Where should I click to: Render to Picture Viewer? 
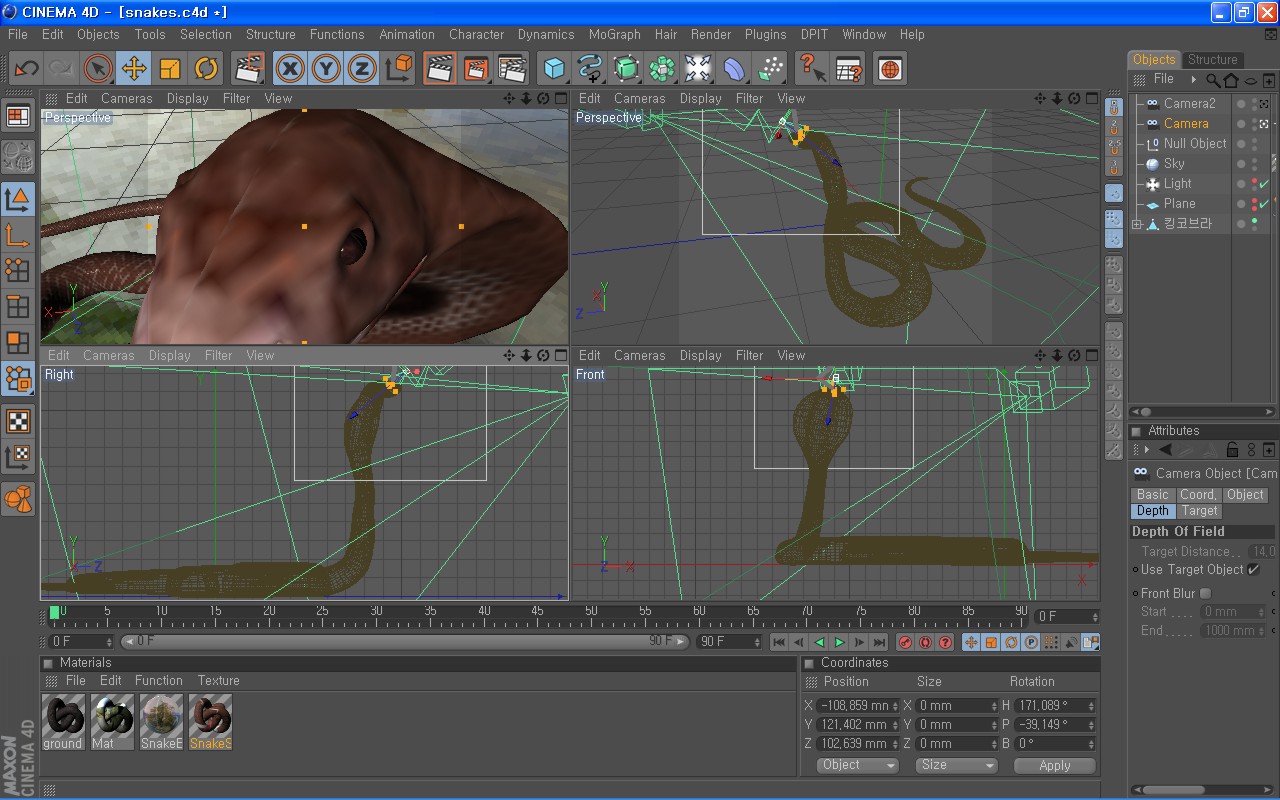[x=475, y=69]
